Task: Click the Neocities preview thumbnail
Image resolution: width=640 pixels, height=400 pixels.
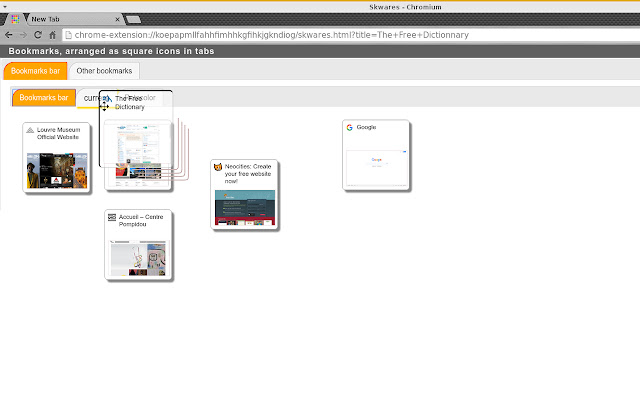Action: click(x=245, y=208)
